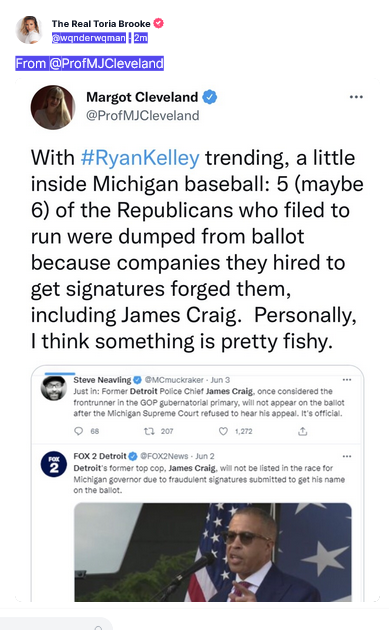This screenshot has width=389, height=630.
Task: Open the @FOX2News handle link
Action: (164, 456)
